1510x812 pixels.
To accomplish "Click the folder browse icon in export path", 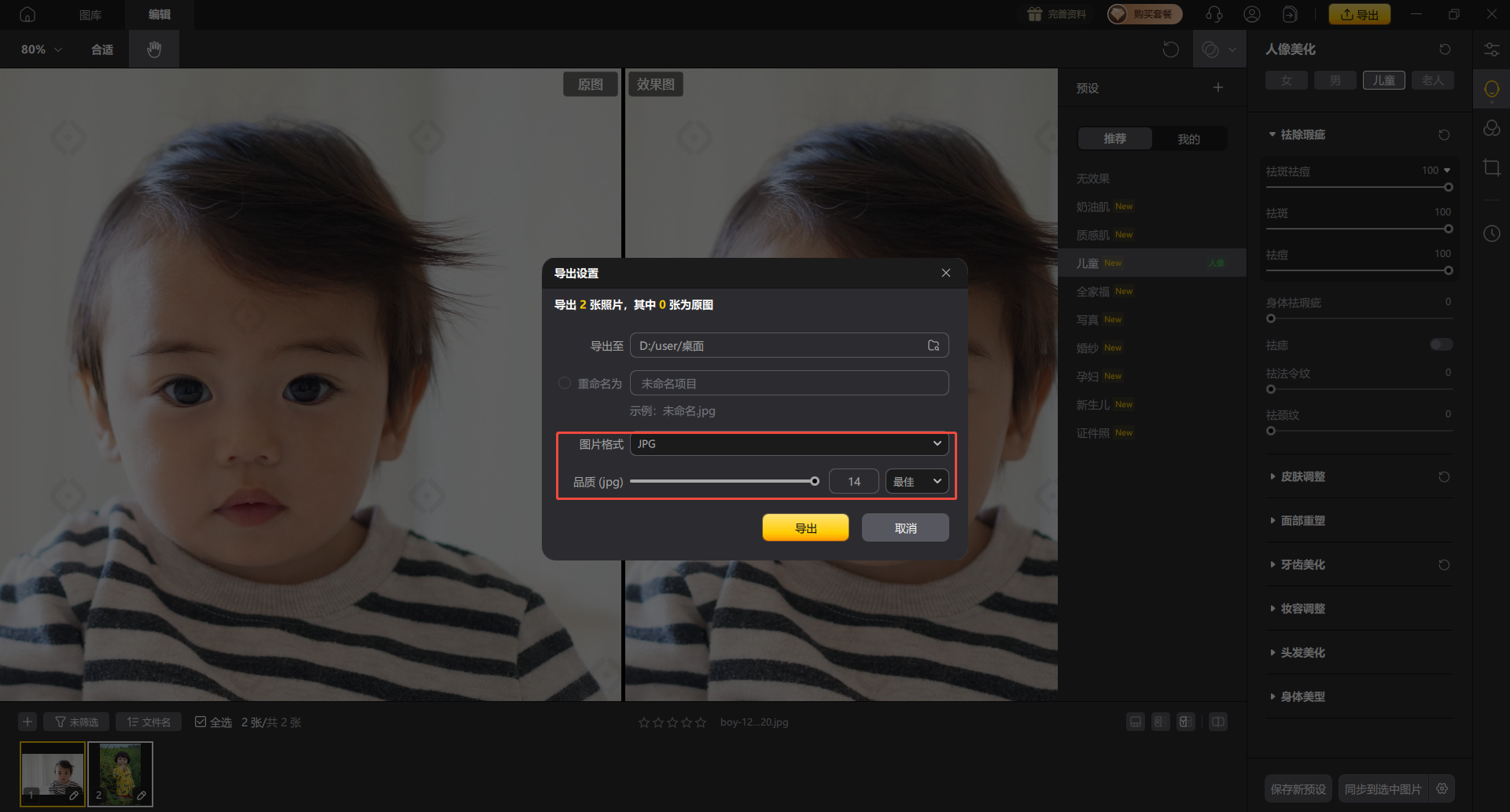I will 933,346.
